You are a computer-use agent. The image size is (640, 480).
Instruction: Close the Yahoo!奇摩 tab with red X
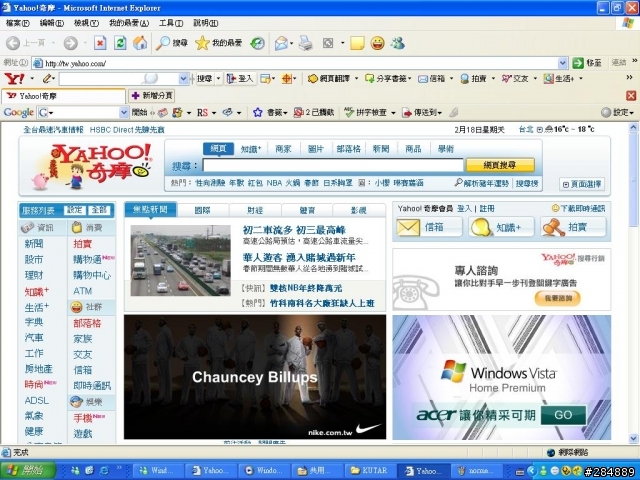coord(631,96)
